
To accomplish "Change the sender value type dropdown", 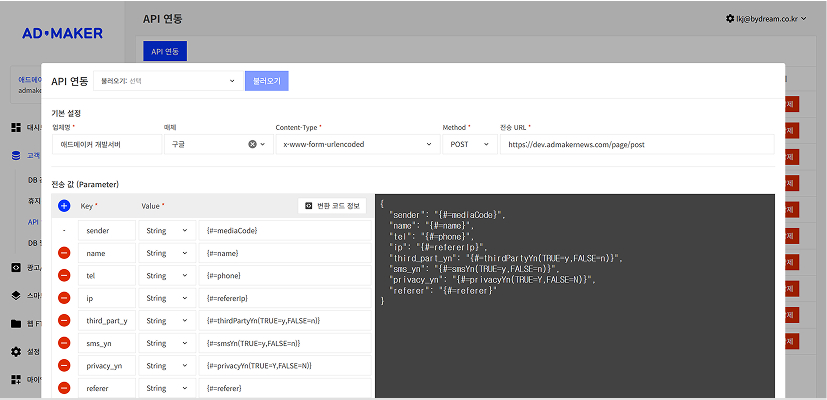I will coord(165,231).
